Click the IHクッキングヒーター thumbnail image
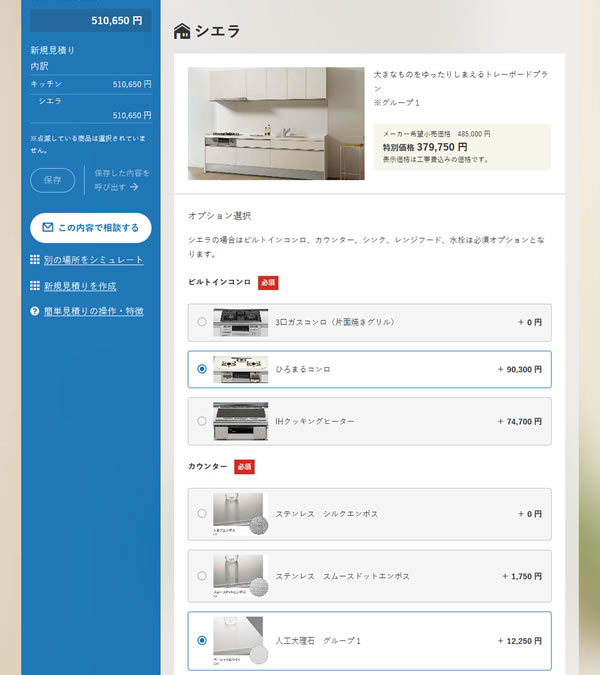Screen dimensions: 600x675 click(x=241, y=421)
